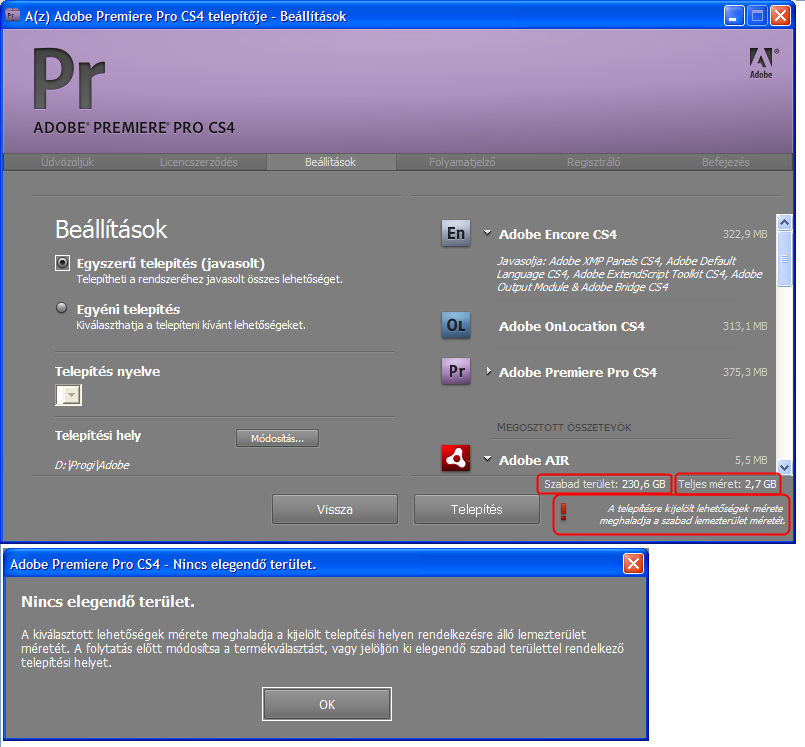Click the 322,9 MB size value

click(745, 234)
